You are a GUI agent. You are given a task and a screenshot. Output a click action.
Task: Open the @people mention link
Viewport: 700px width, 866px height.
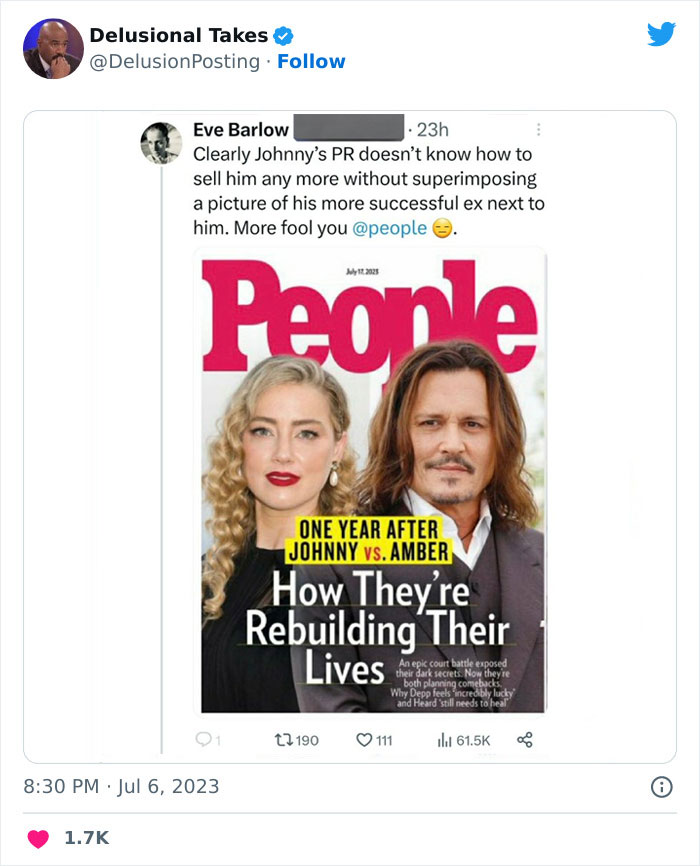(389, 228)
